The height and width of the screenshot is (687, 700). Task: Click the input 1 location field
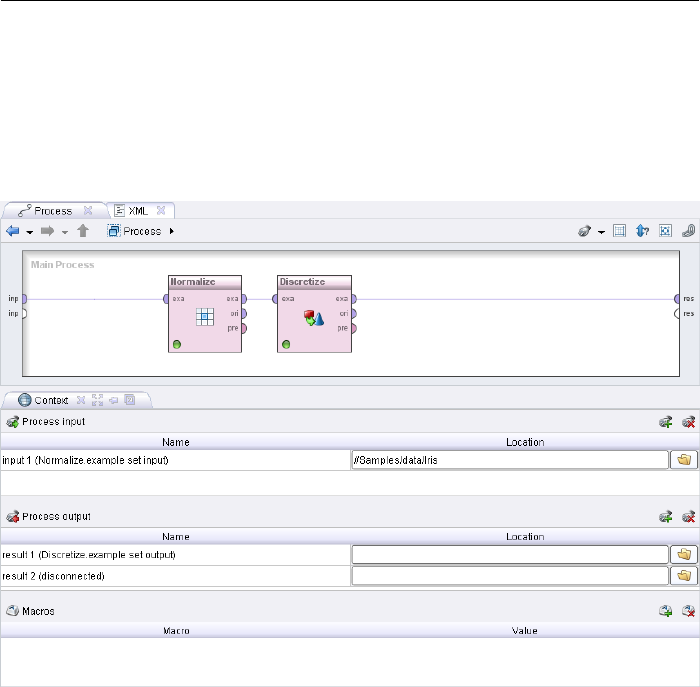click(510, 460)
